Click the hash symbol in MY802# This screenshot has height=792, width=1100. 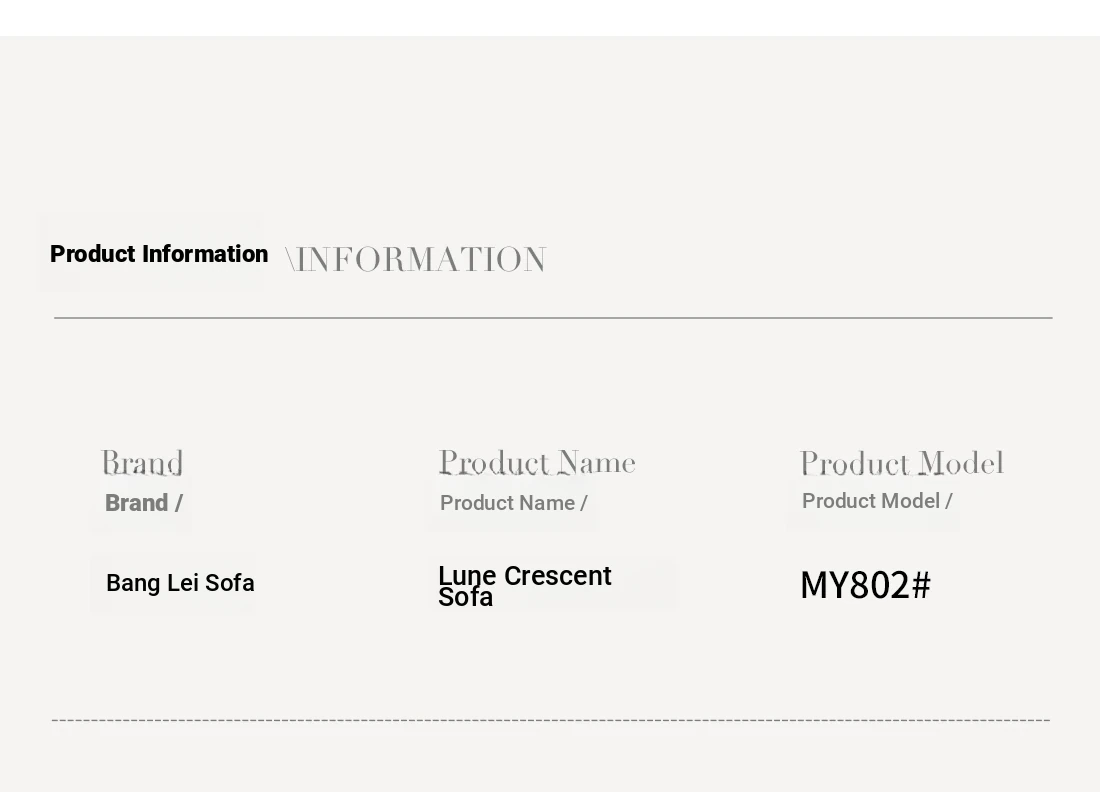coord(922,585)
